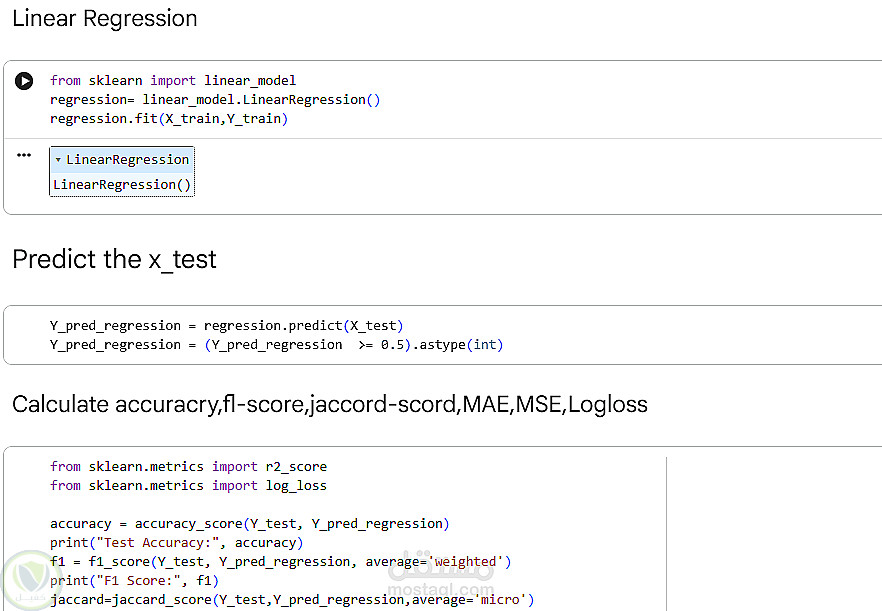Select the "Predict the x_test" heading
Viewport: 882px width, 611px height.
coord(114,259)
